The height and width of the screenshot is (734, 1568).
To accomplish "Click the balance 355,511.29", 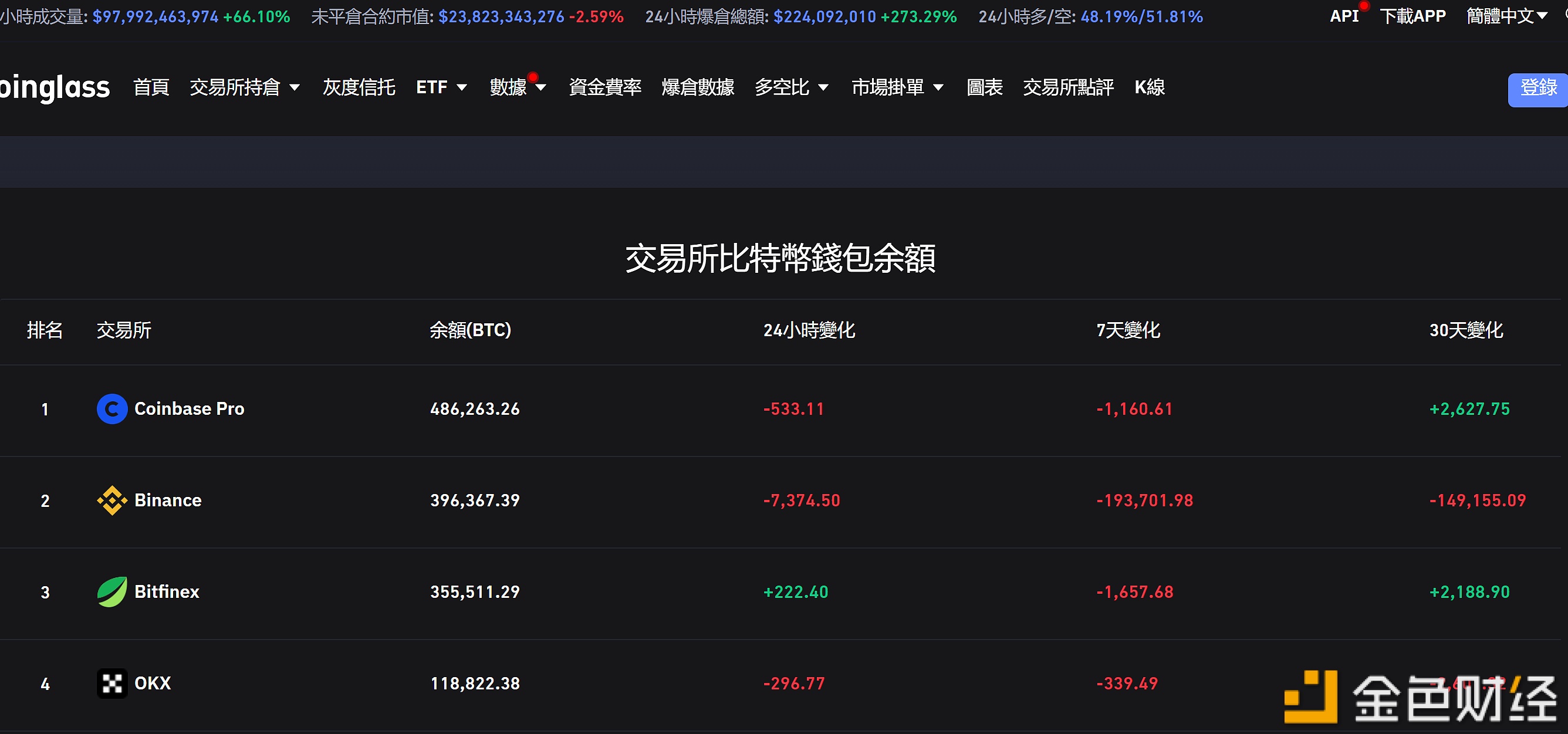I will coord(475,592).
